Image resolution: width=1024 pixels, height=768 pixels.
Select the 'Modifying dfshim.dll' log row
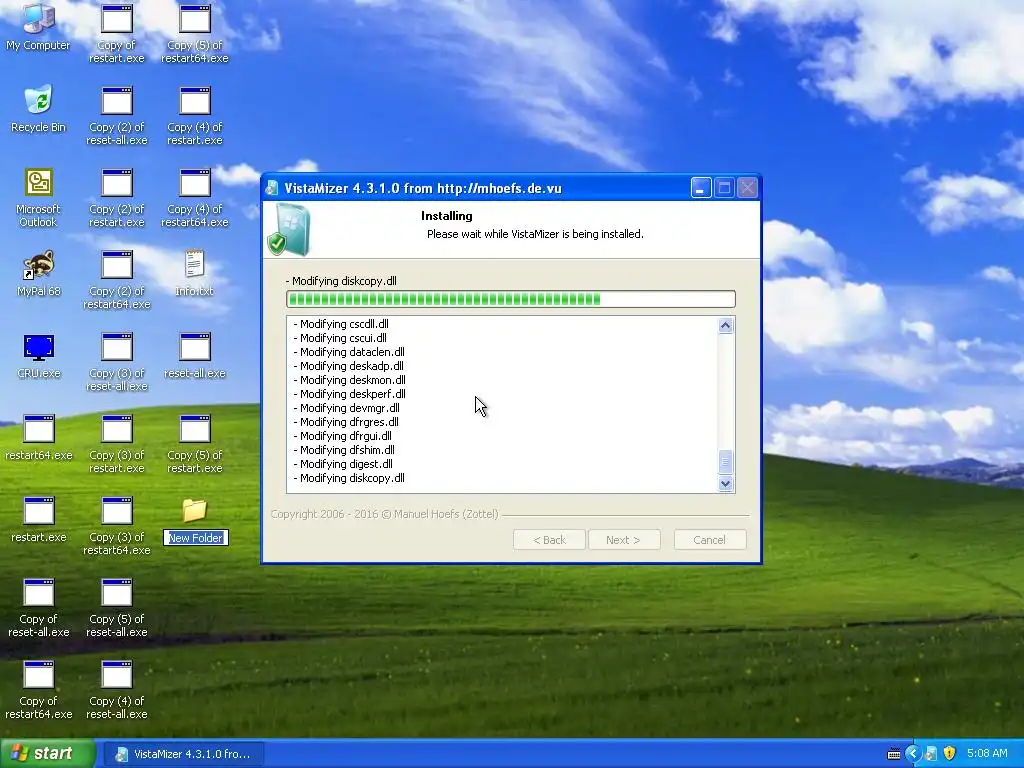coord(344,450)
